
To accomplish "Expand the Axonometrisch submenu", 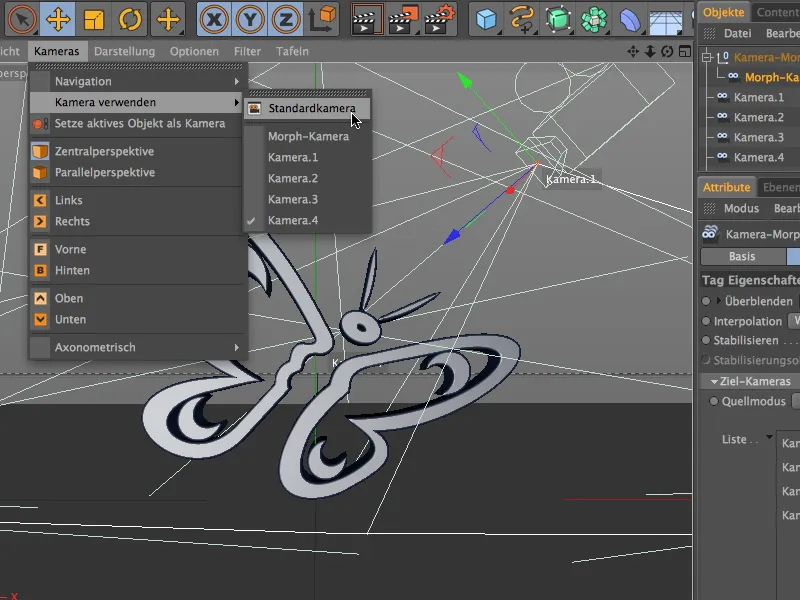I will pyautogui.click(x=138, y=347).
